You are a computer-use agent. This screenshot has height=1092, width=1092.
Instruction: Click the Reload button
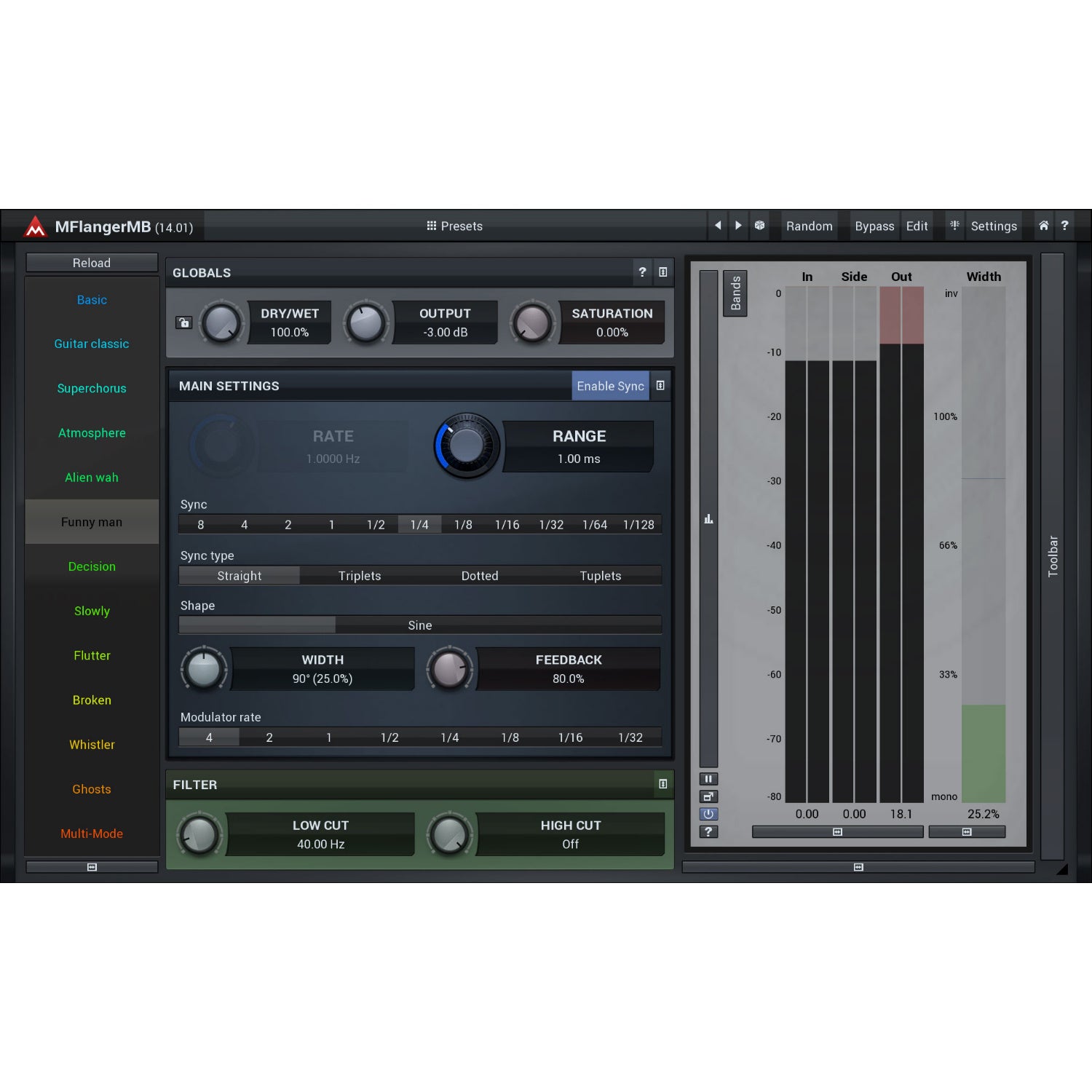click(92, 263)
